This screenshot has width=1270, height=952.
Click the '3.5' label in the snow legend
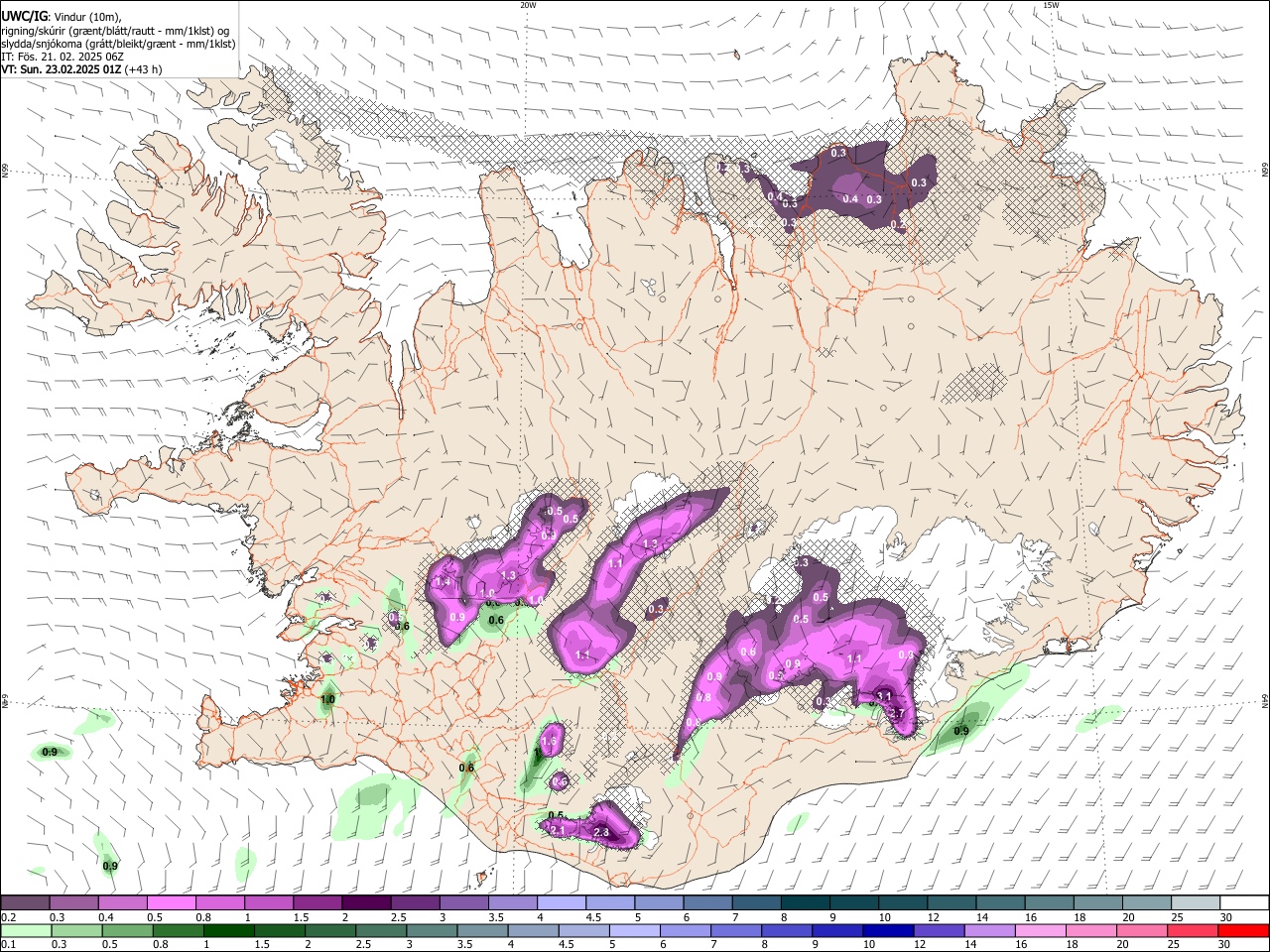pos(496,917)
